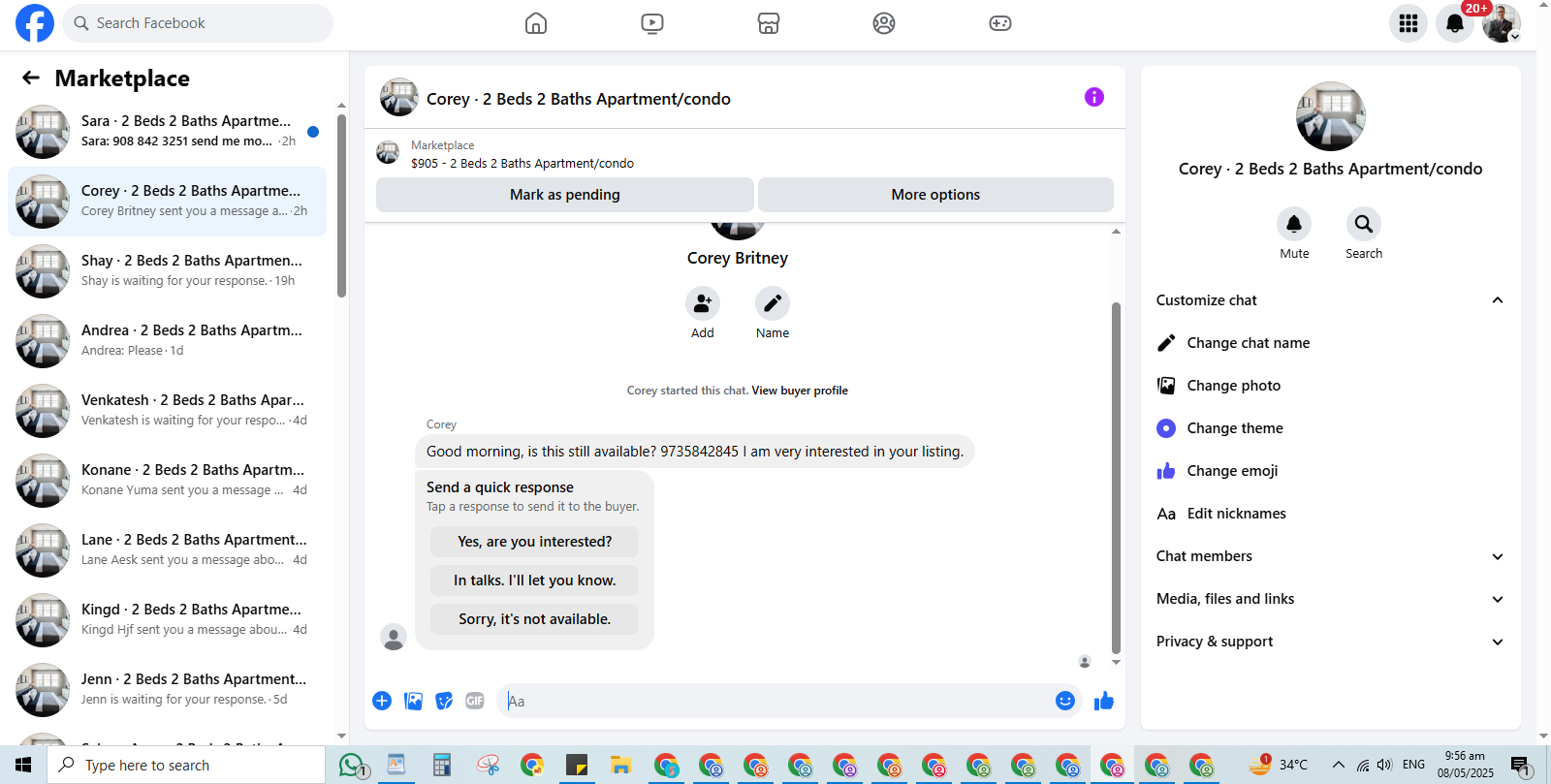
Task: Open the Kingd apartment conversation
Action: [x=167, y=620]
